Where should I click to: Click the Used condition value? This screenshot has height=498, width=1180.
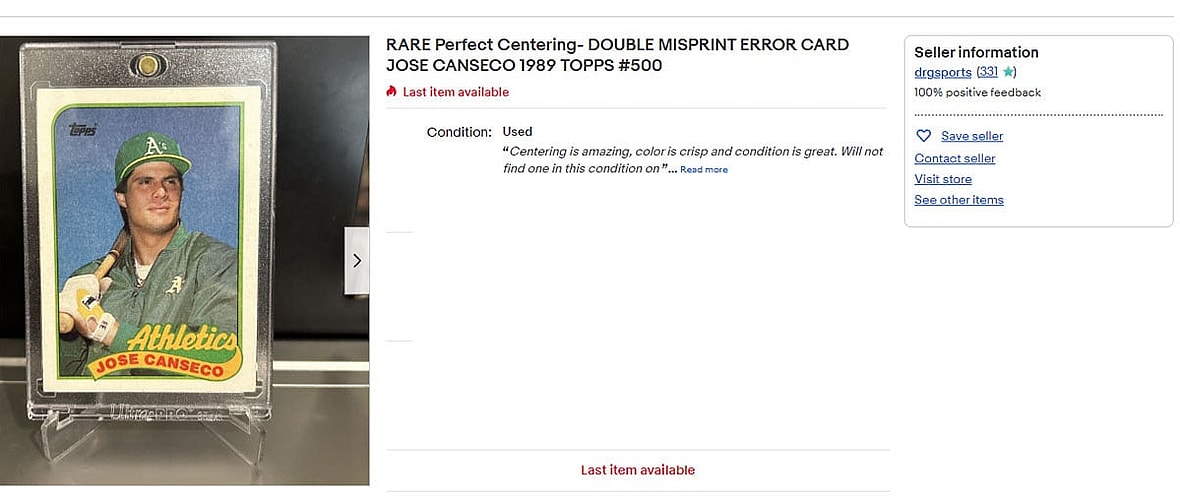click(517, 132)
